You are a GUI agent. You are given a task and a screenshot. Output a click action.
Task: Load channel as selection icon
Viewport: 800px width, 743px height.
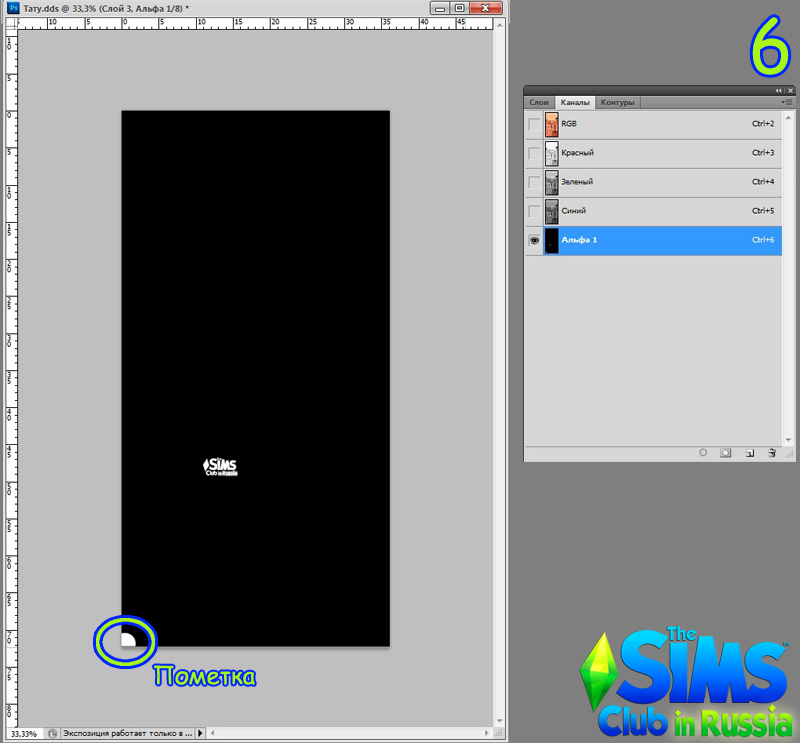[703, 453]
